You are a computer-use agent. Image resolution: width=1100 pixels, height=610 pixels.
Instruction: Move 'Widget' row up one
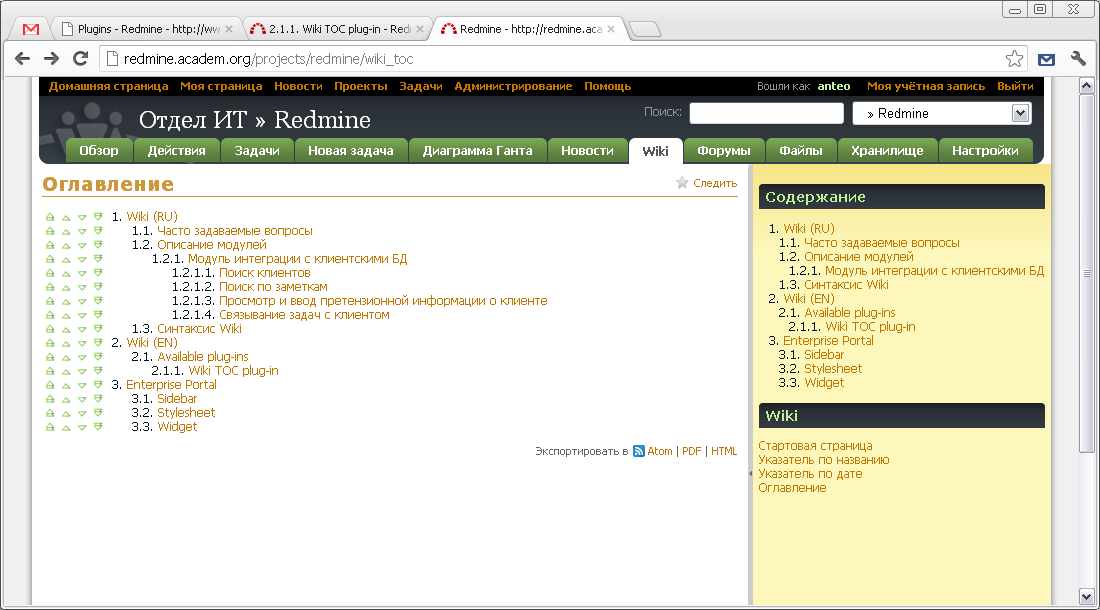point(66,428)
